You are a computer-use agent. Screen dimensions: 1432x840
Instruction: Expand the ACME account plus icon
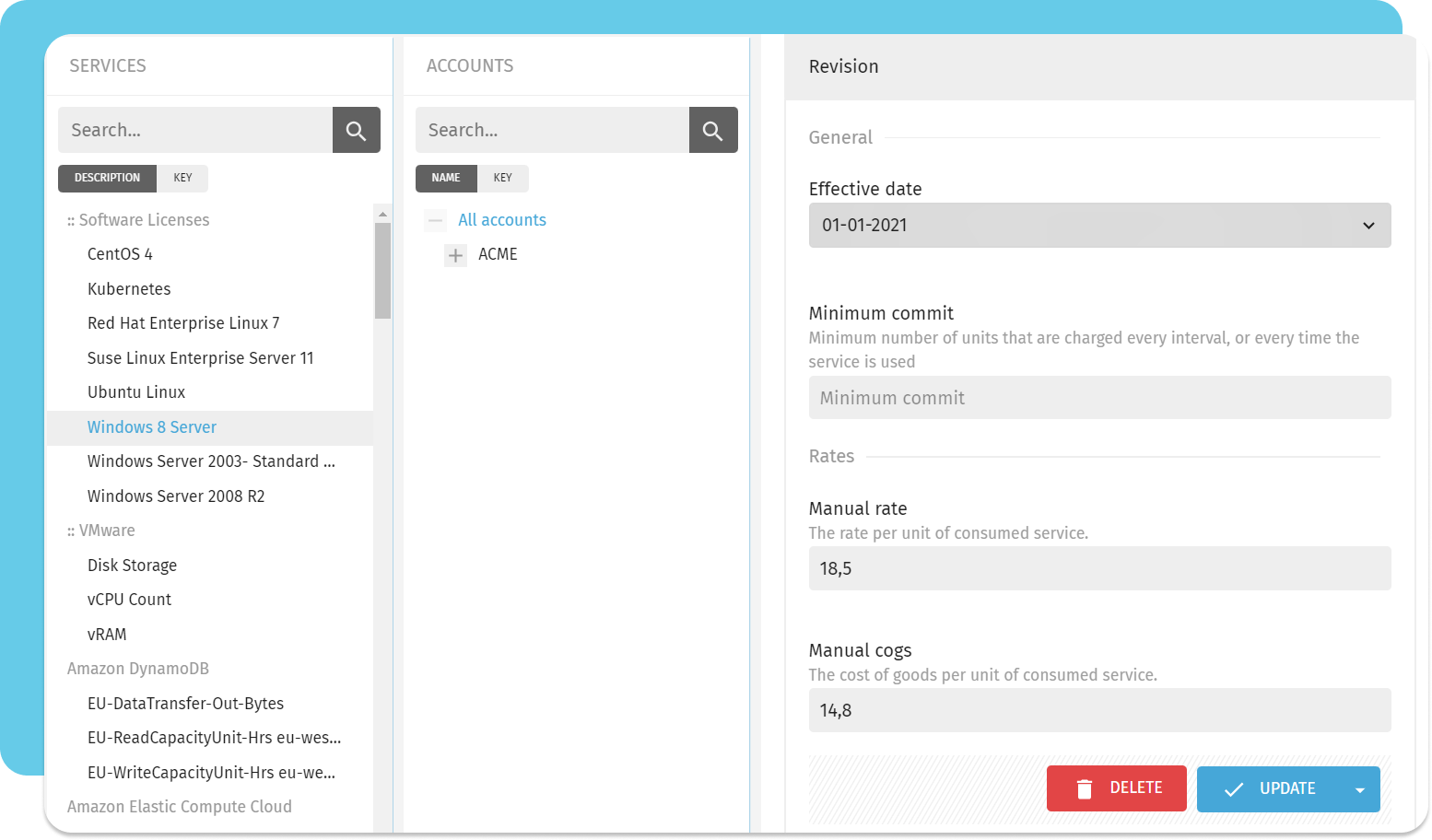point(455,255)
